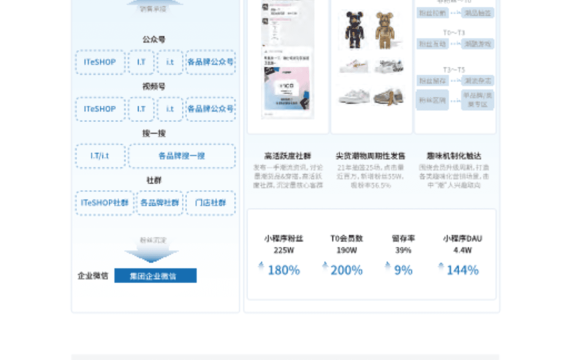Click the blue 集团企业微信 button
This screenshot has width=570, height=360.
[156, 276]
